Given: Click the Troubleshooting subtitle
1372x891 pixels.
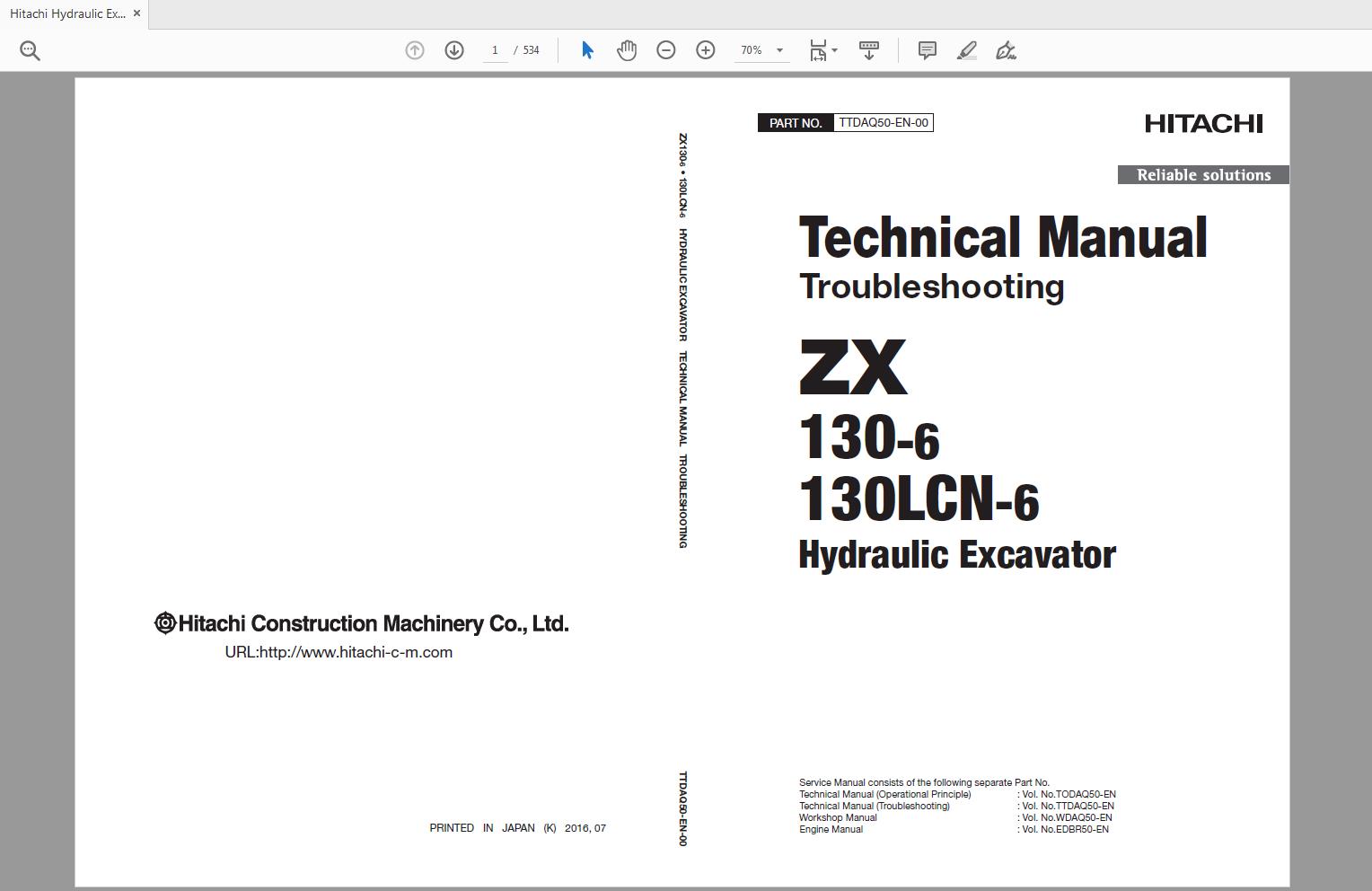Looking at the screenshot, I should (932, 287).
